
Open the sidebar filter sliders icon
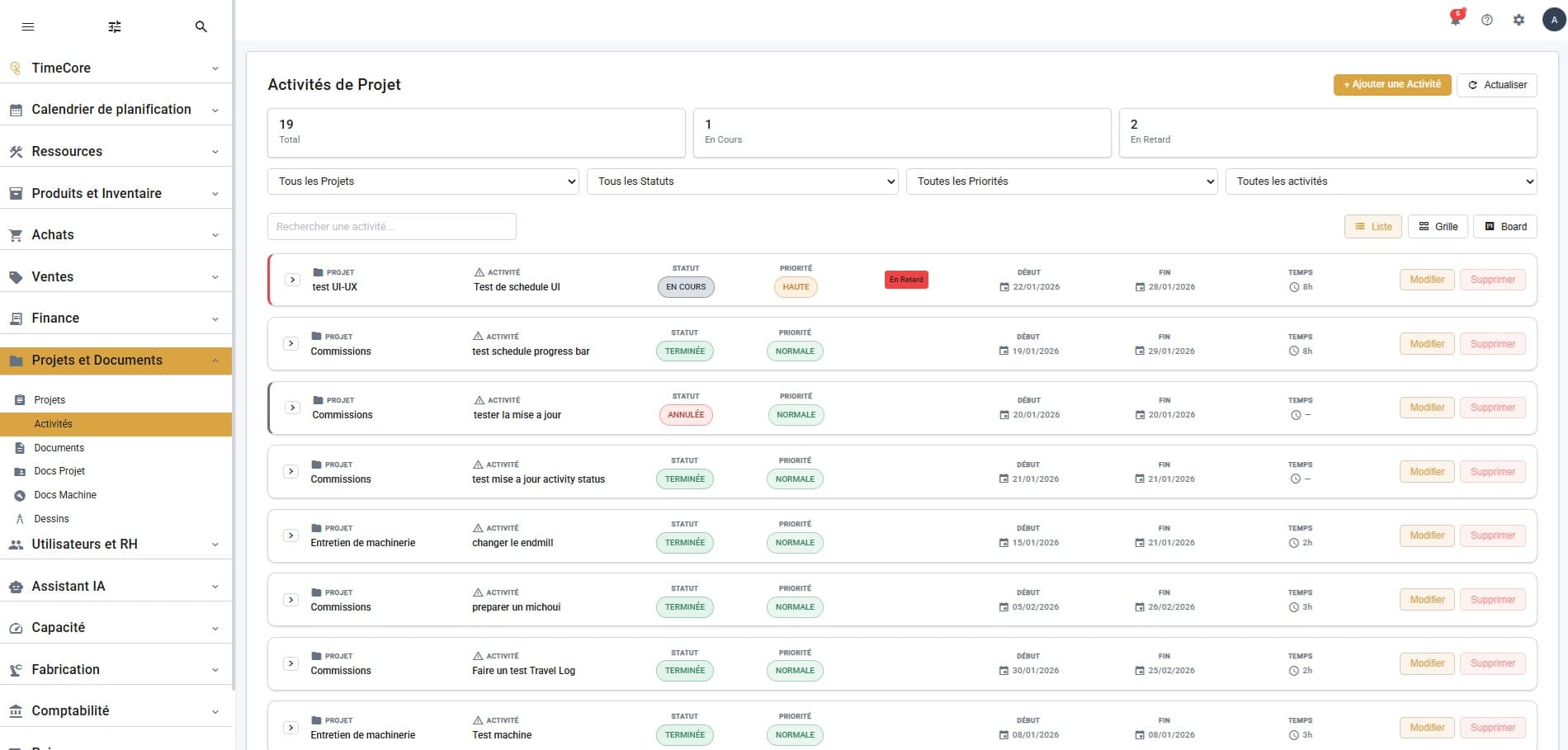[x=115, y=26]
